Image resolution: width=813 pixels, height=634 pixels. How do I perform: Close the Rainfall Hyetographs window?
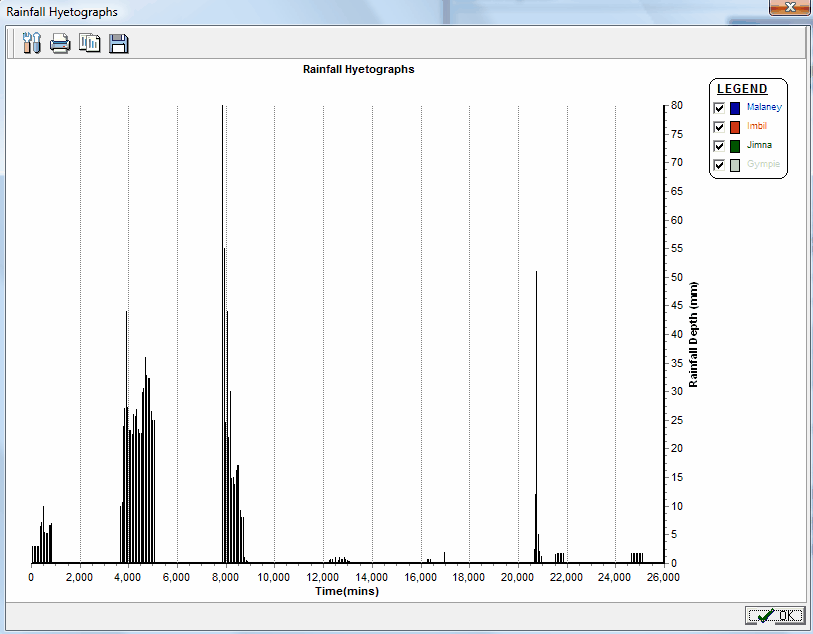coord(788,8)
